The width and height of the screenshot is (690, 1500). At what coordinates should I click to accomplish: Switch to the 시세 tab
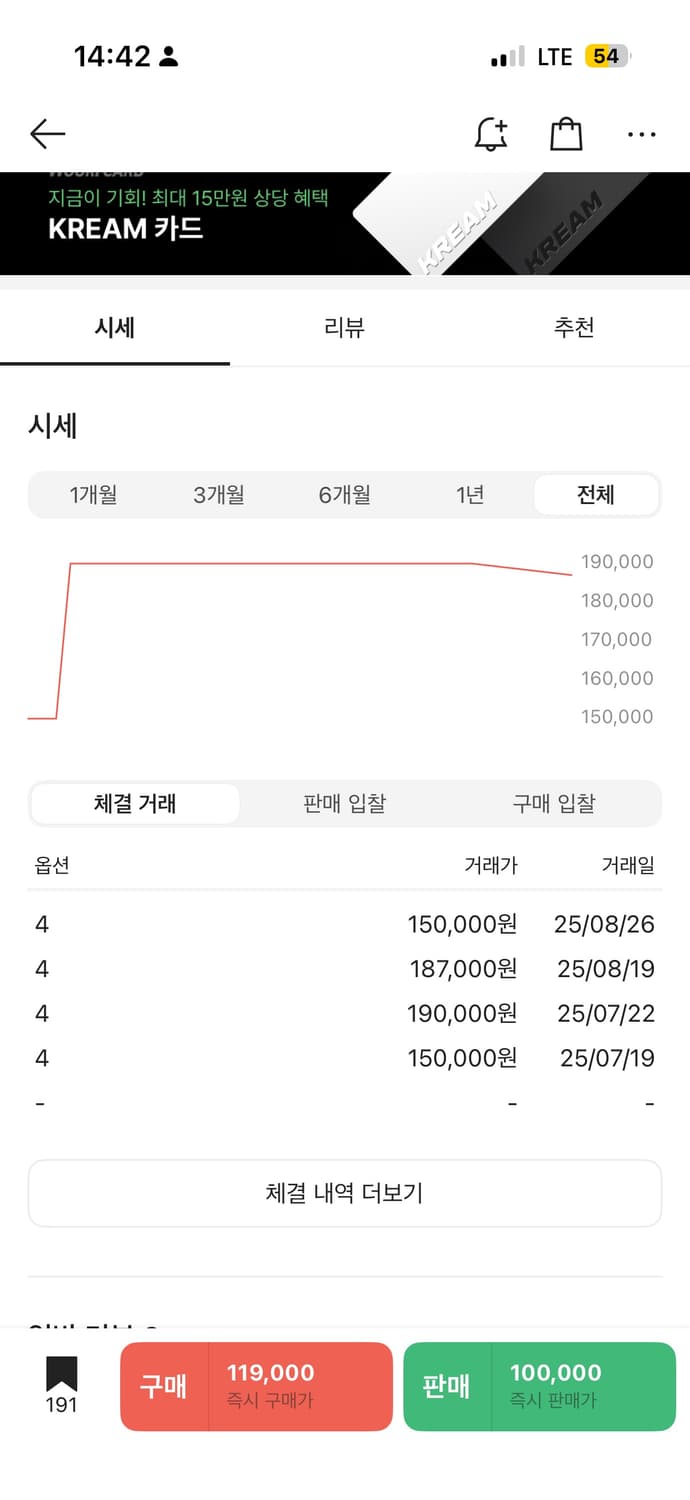click(x=115, y=328)
